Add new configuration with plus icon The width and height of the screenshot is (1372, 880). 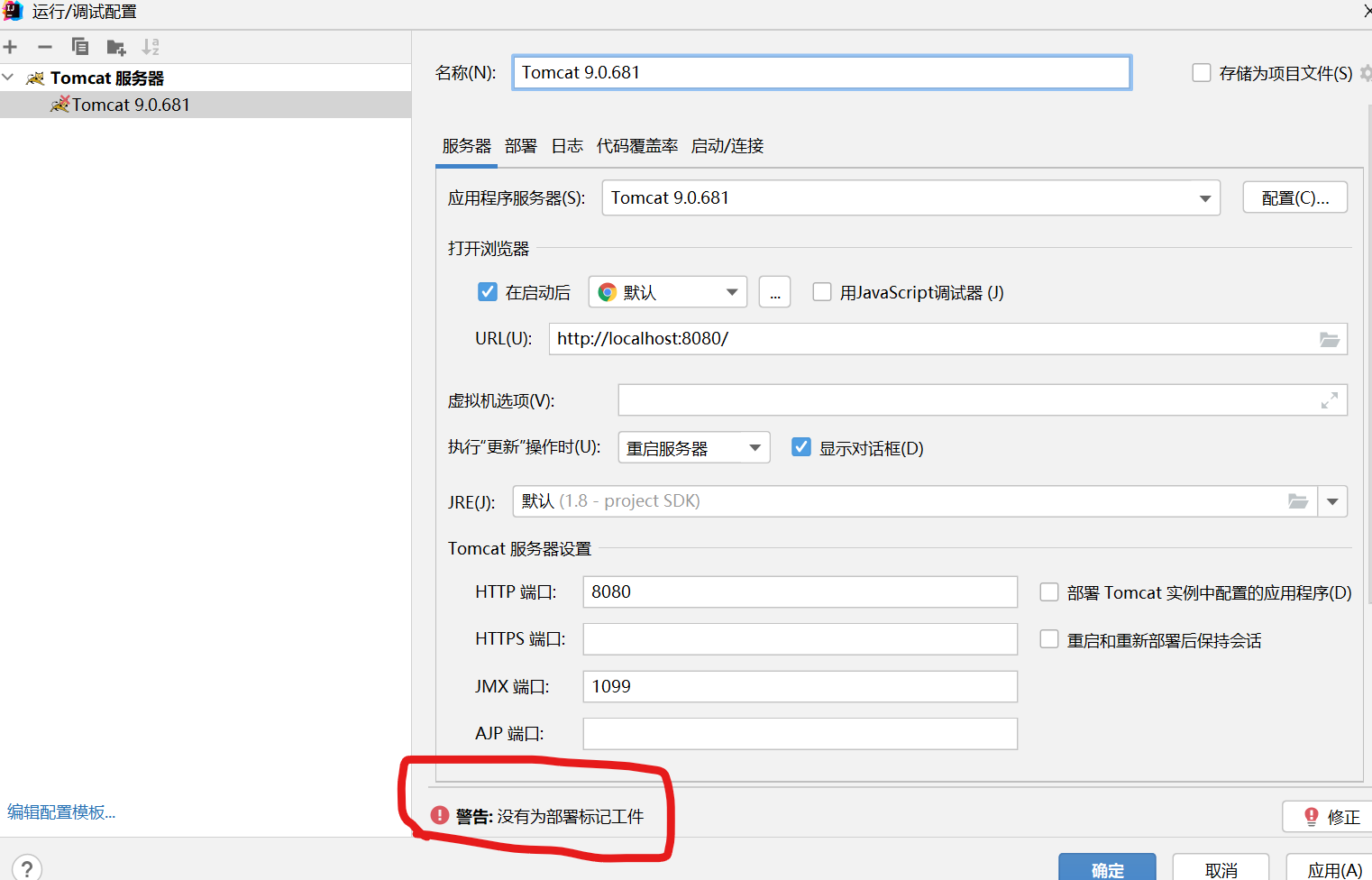[10, 47]
